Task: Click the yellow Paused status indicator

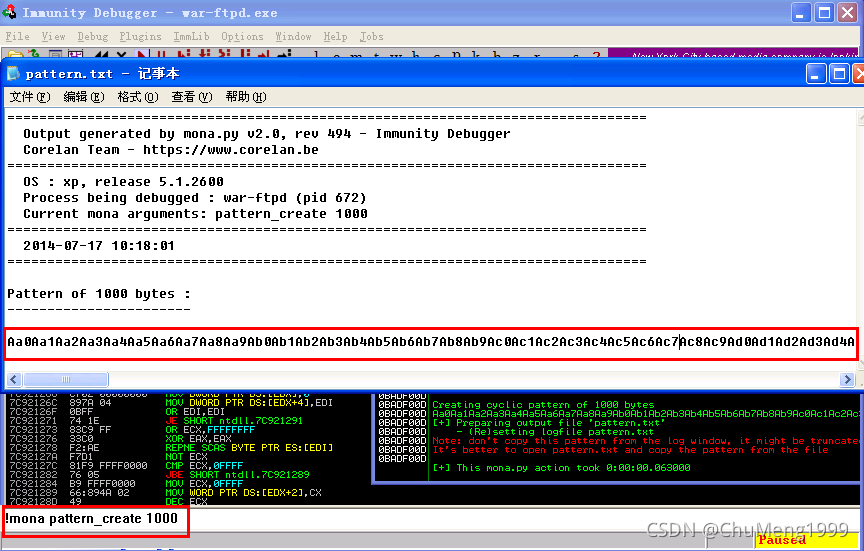Action: click(807, 541)
